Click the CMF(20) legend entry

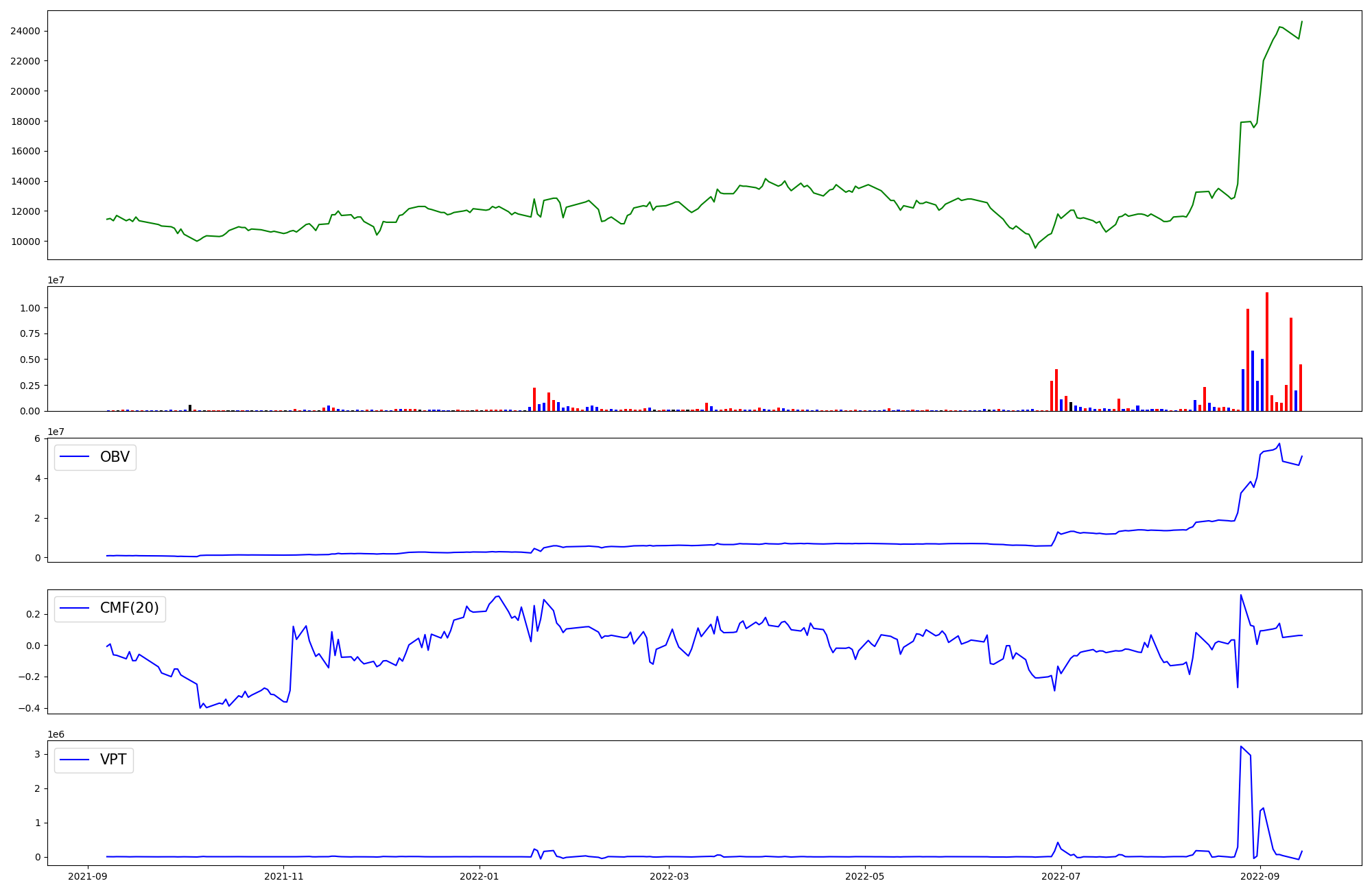point(129,608)
